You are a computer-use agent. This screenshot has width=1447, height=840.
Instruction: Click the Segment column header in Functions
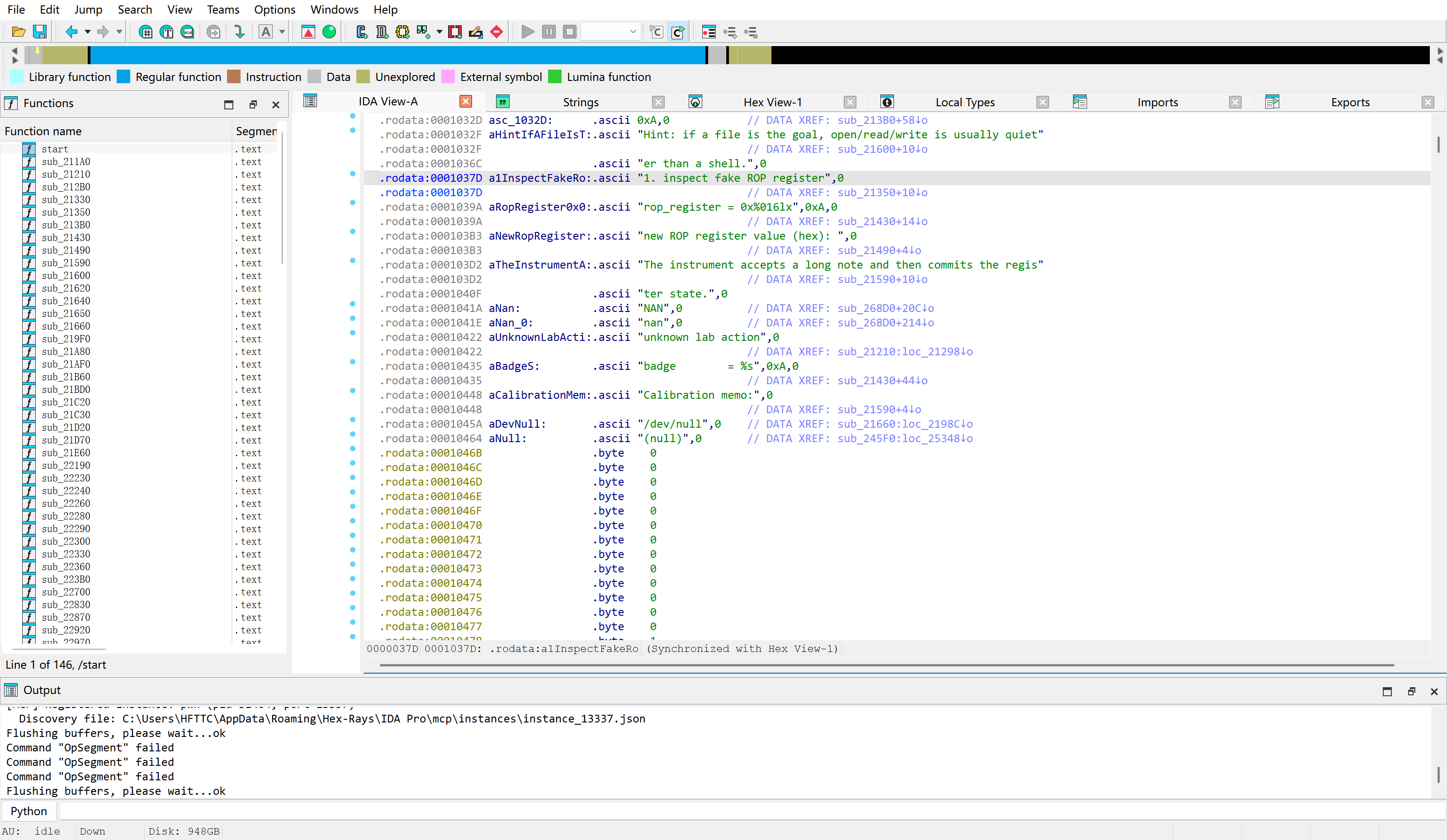(255, 132)
